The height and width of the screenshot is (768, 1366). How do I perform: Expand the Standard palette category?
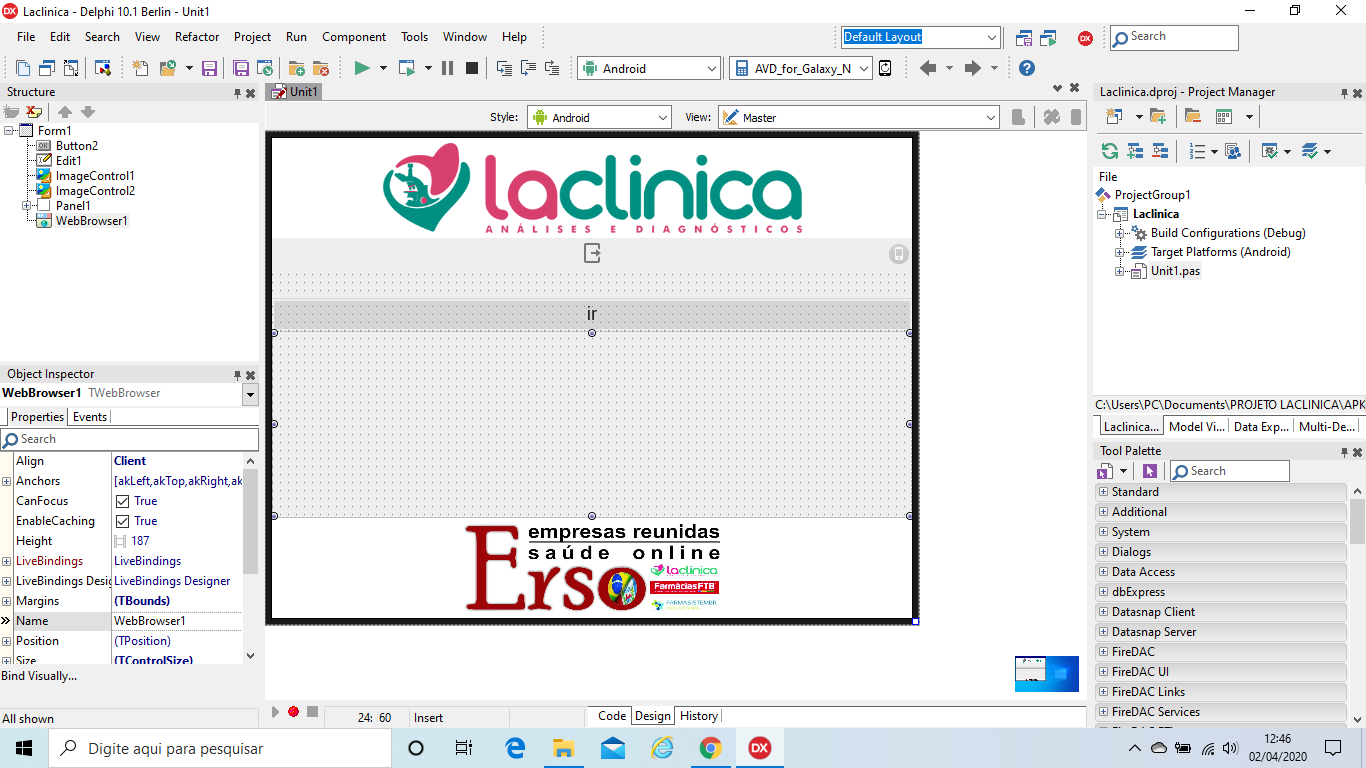coord(1104,492)
